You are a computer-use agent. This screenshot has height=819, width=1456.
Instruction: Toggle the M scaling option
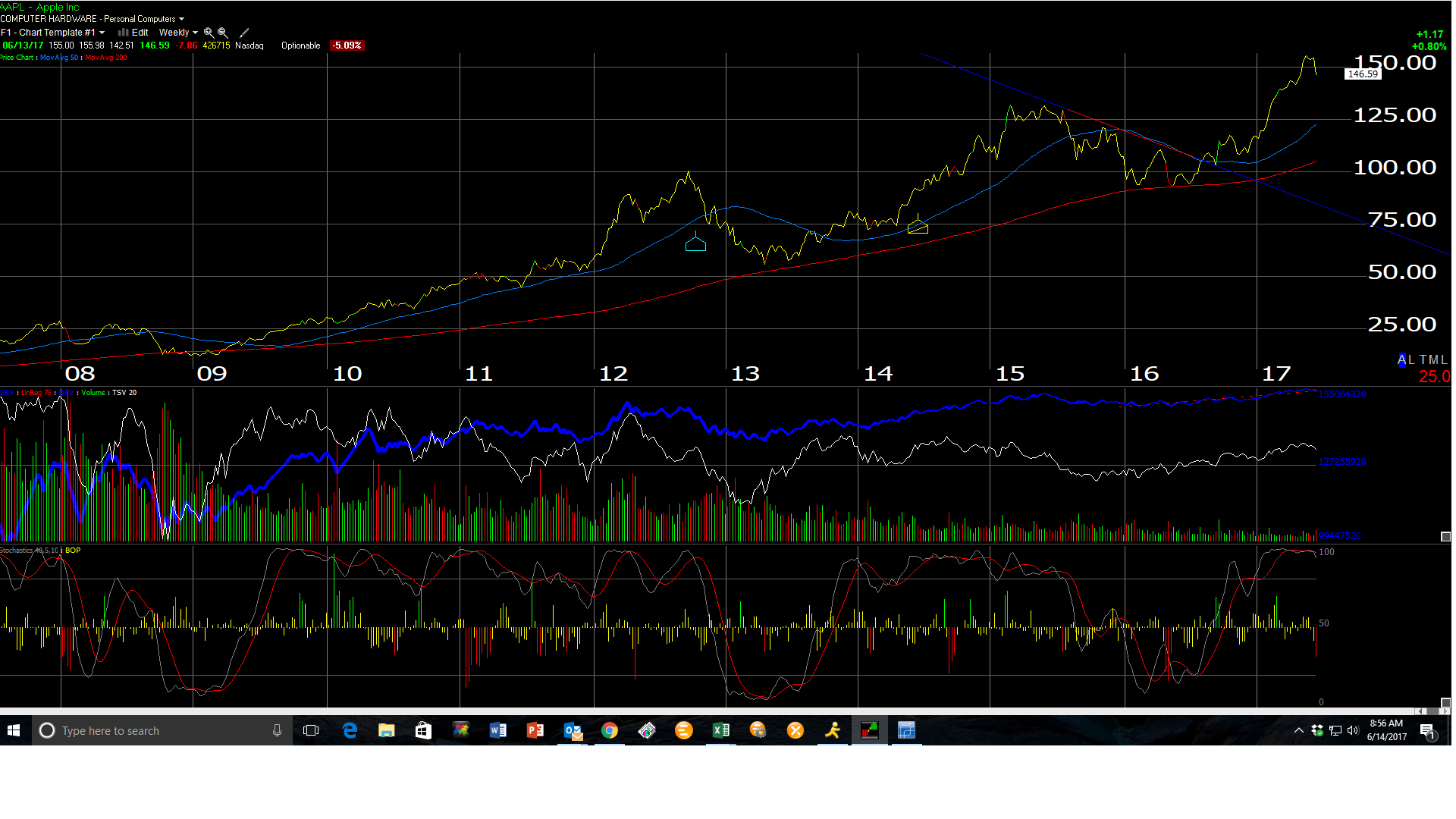1433,360
